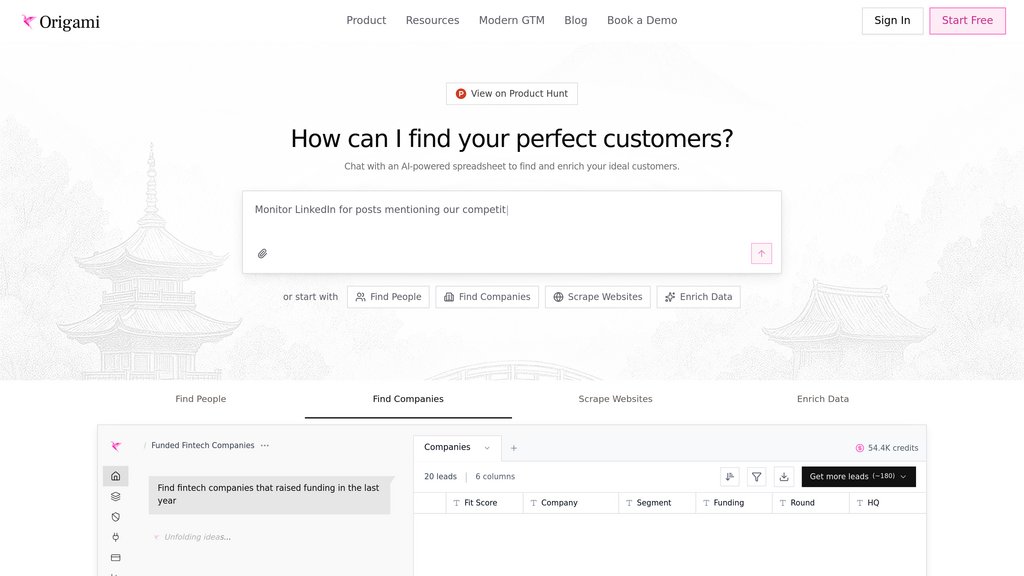
Task: Submit the prompt with the arrow button
Action: [x=761, y=254]
